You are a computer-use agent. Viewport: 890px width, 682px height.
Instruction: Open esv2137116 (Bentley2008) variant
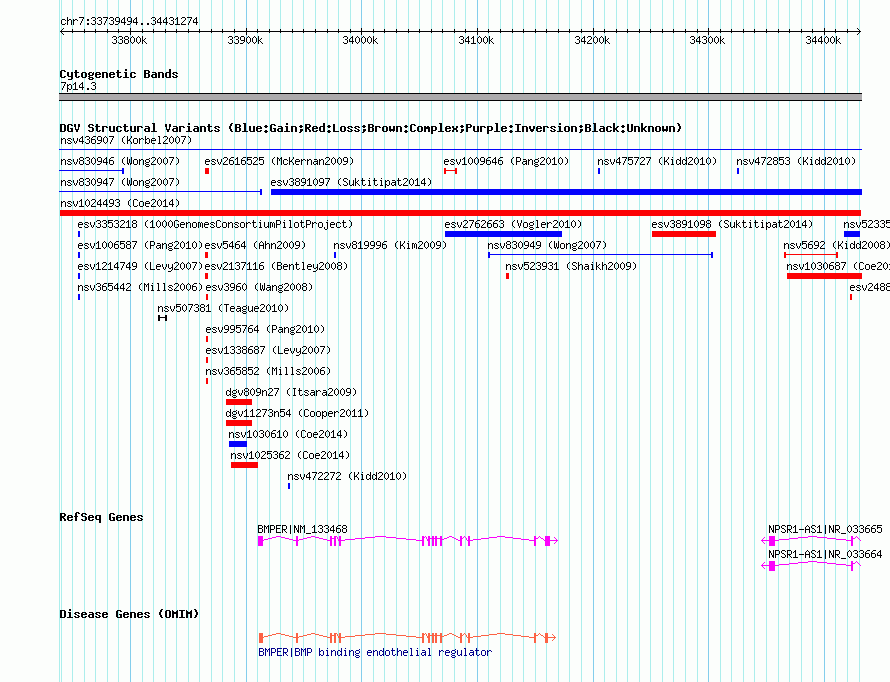276,266
